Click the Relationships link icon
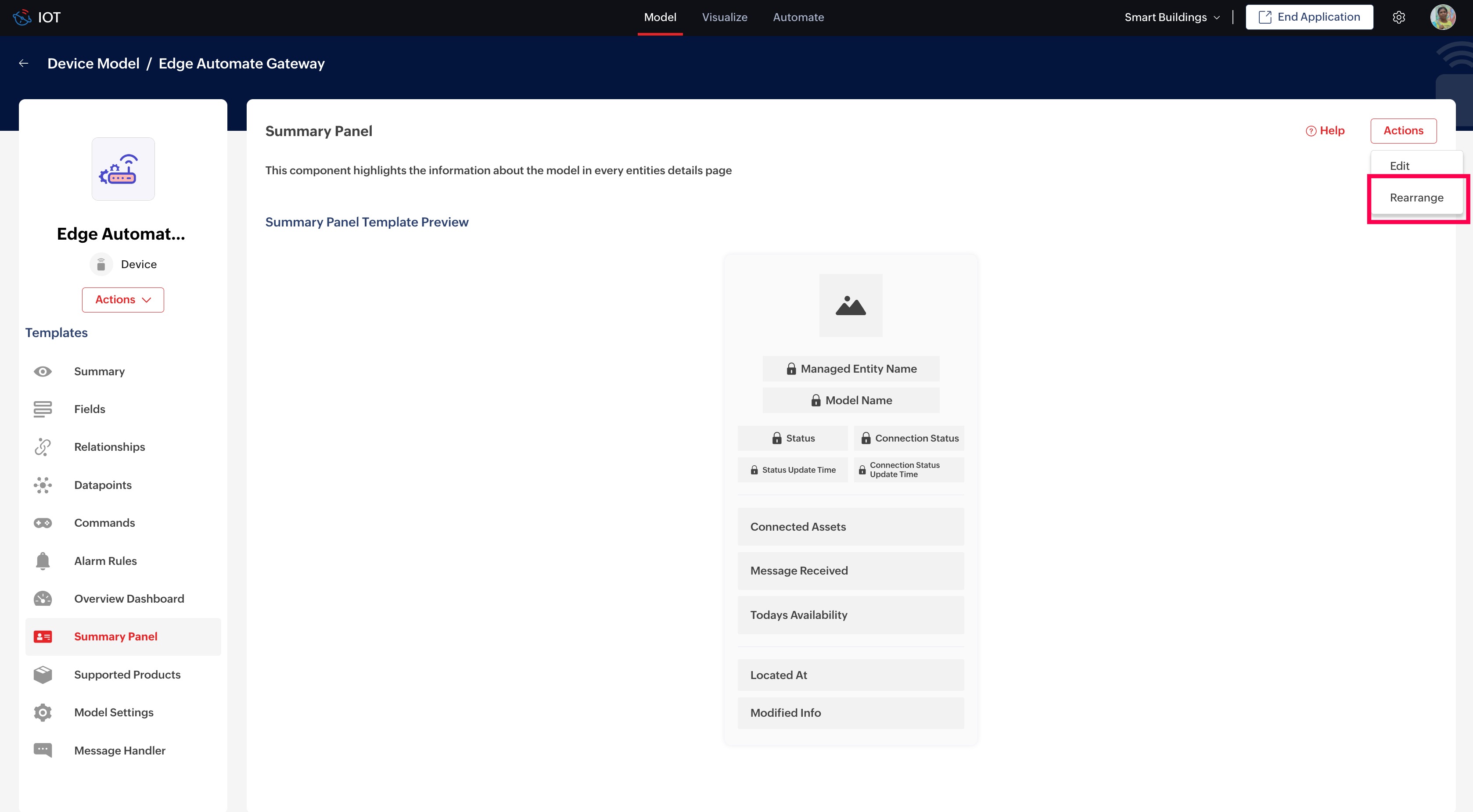This screenshot has height=812, width=1473. 42,447
